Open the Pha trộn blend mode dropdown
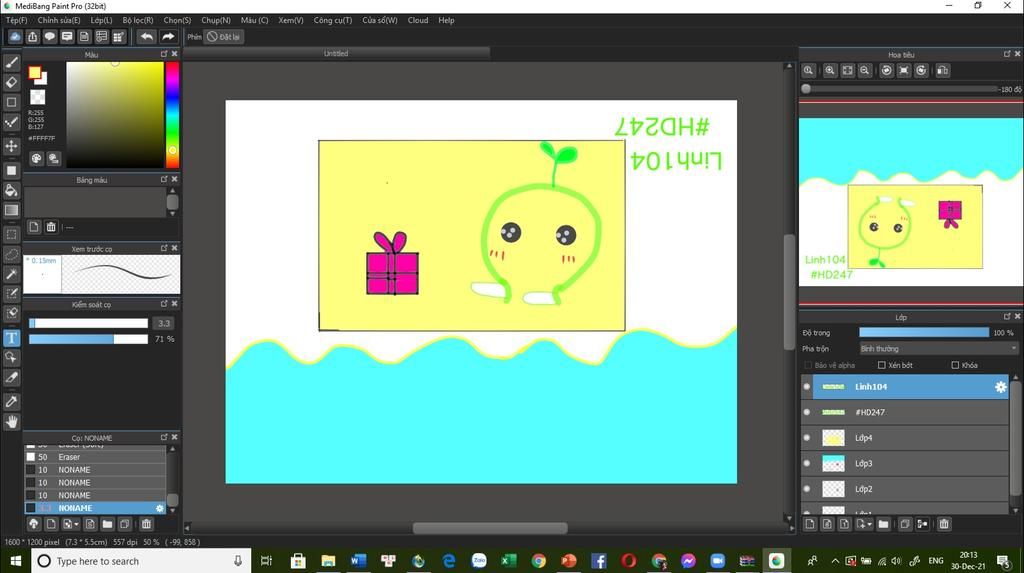Viewport: 1024px width, 573px height. coord(938,349)
